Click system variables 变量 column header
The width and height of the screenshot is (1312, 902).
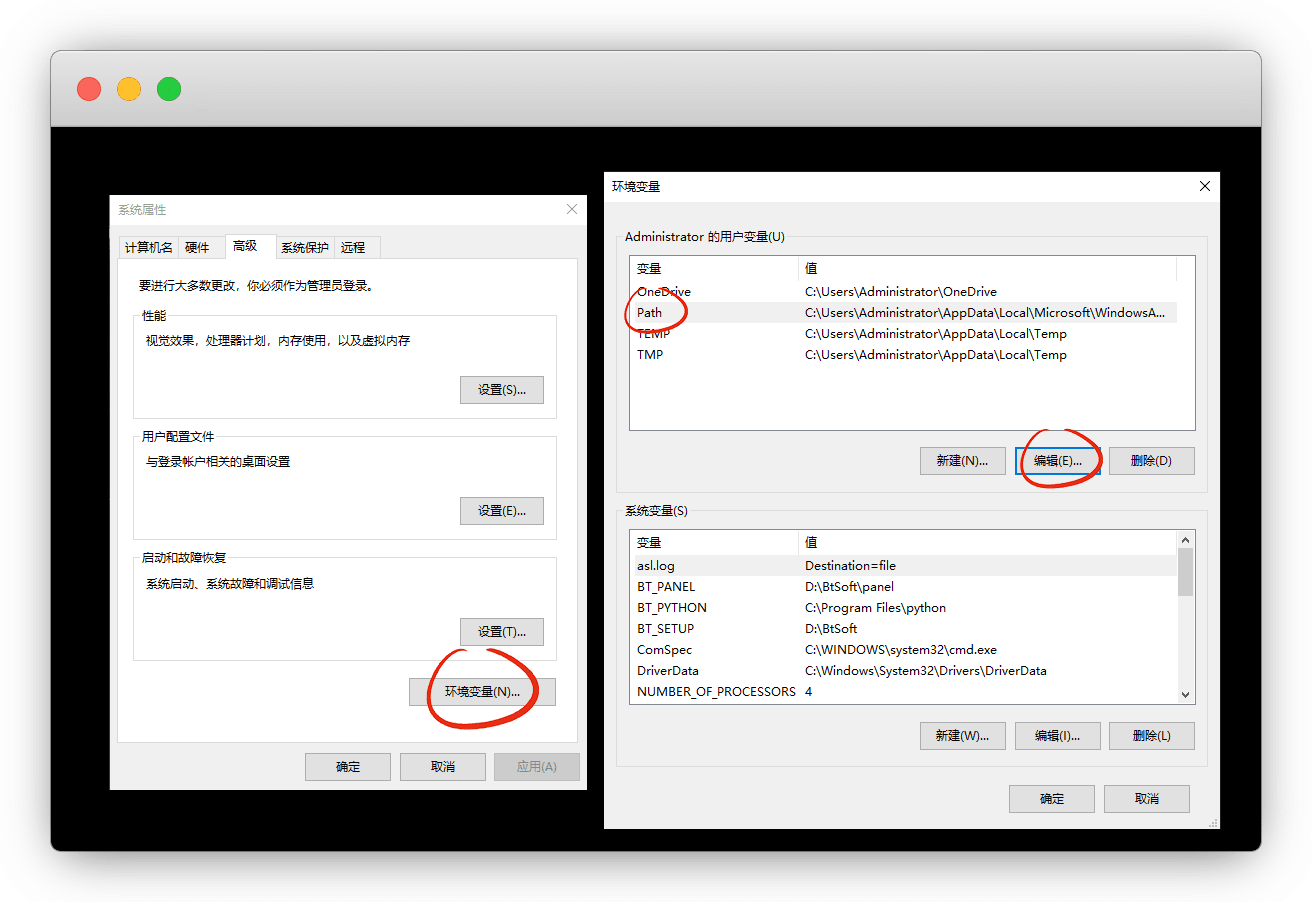click(714, 543)
